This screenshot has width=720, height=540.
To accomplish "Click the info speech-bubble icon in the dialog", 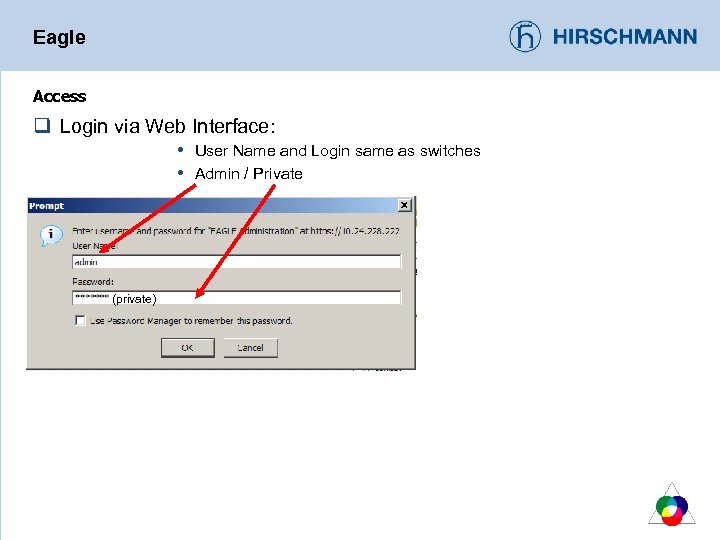I will point(51,235).
